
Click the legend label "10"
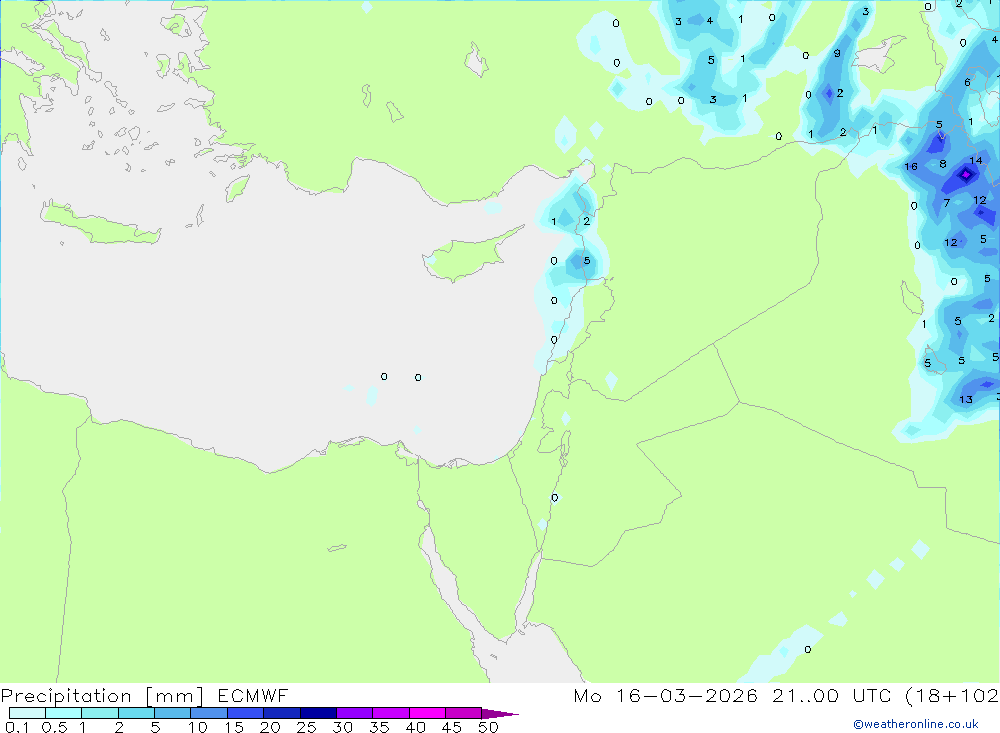[x=198, y=727]
